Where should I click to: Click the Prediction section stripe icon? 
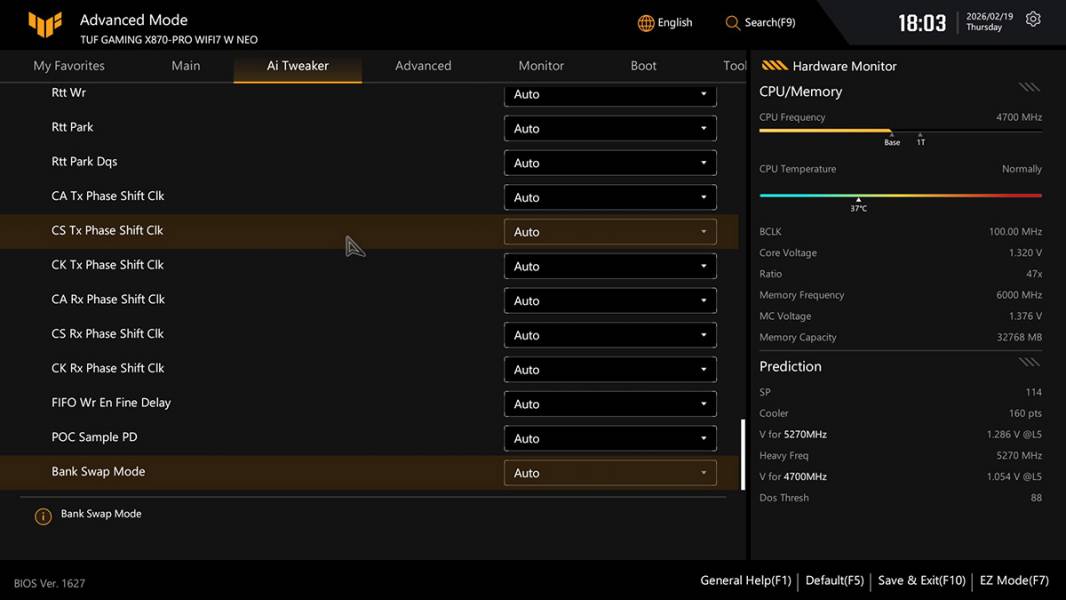click(x=1029, y=362)
